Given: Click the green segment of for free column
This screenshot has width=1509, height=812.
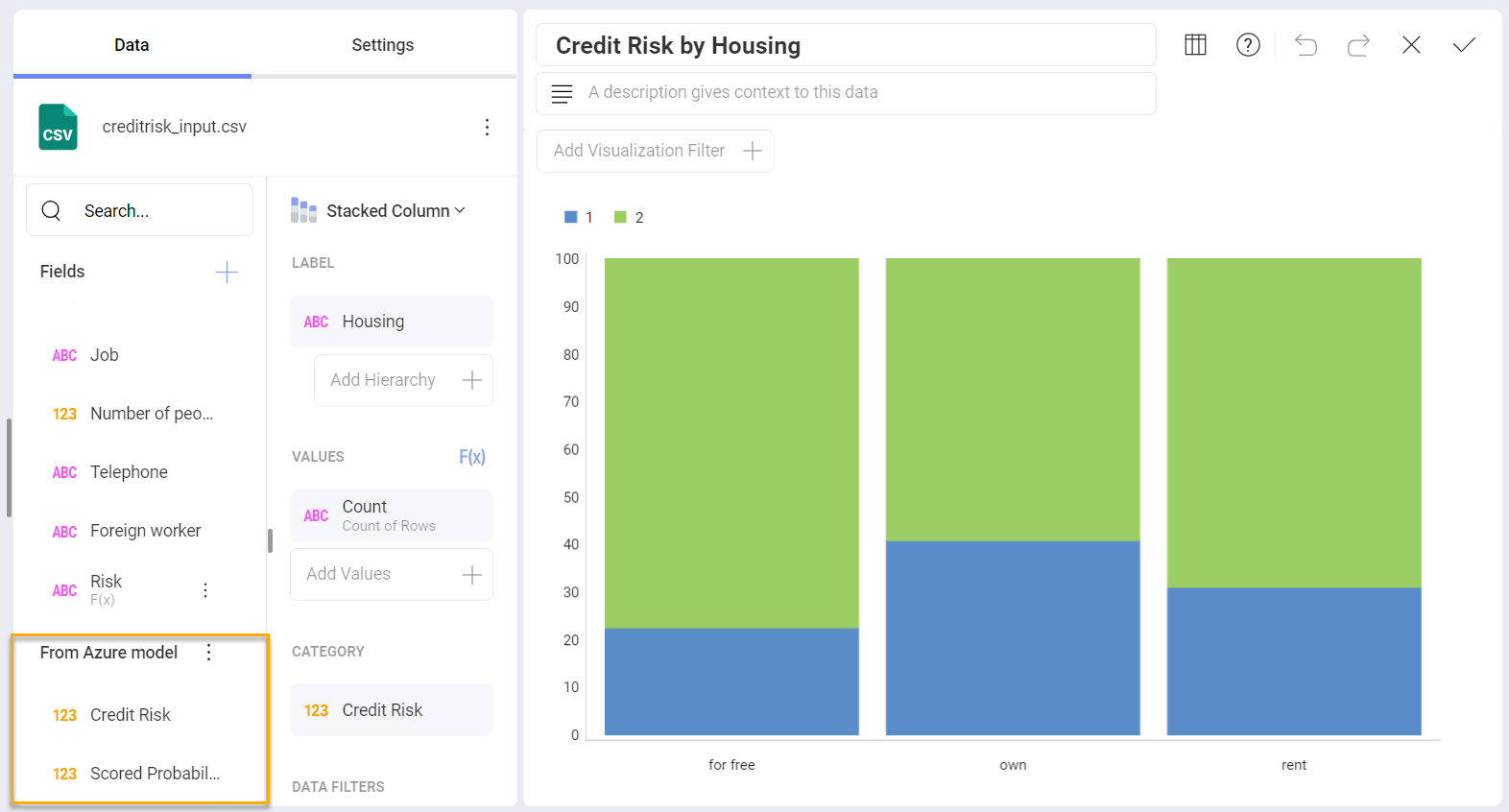Looking at the screenshot, I should (731, 443).
